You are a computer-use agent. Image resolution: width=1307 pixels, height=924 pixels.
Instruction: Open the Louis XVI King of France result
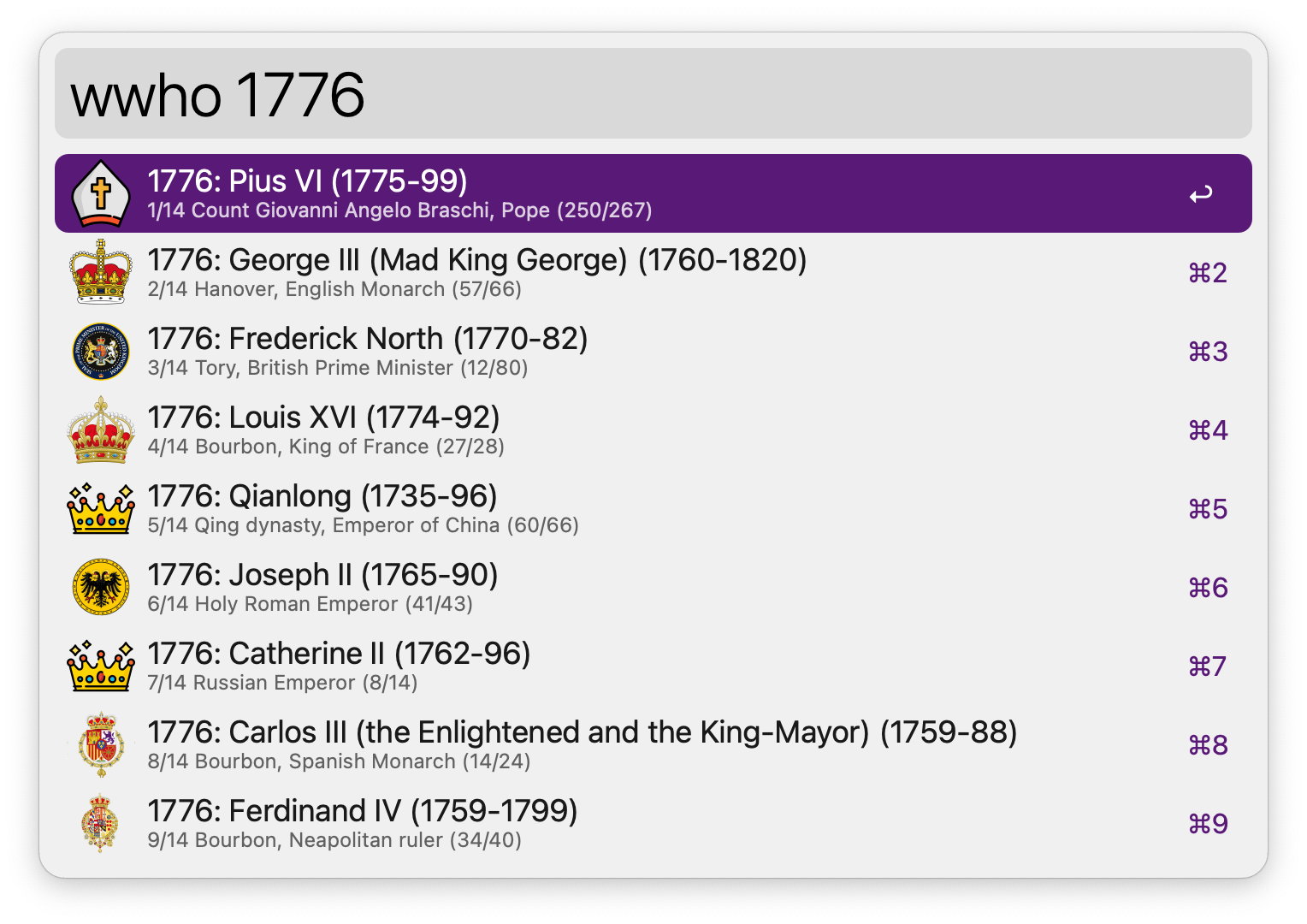tap(653, 429)
